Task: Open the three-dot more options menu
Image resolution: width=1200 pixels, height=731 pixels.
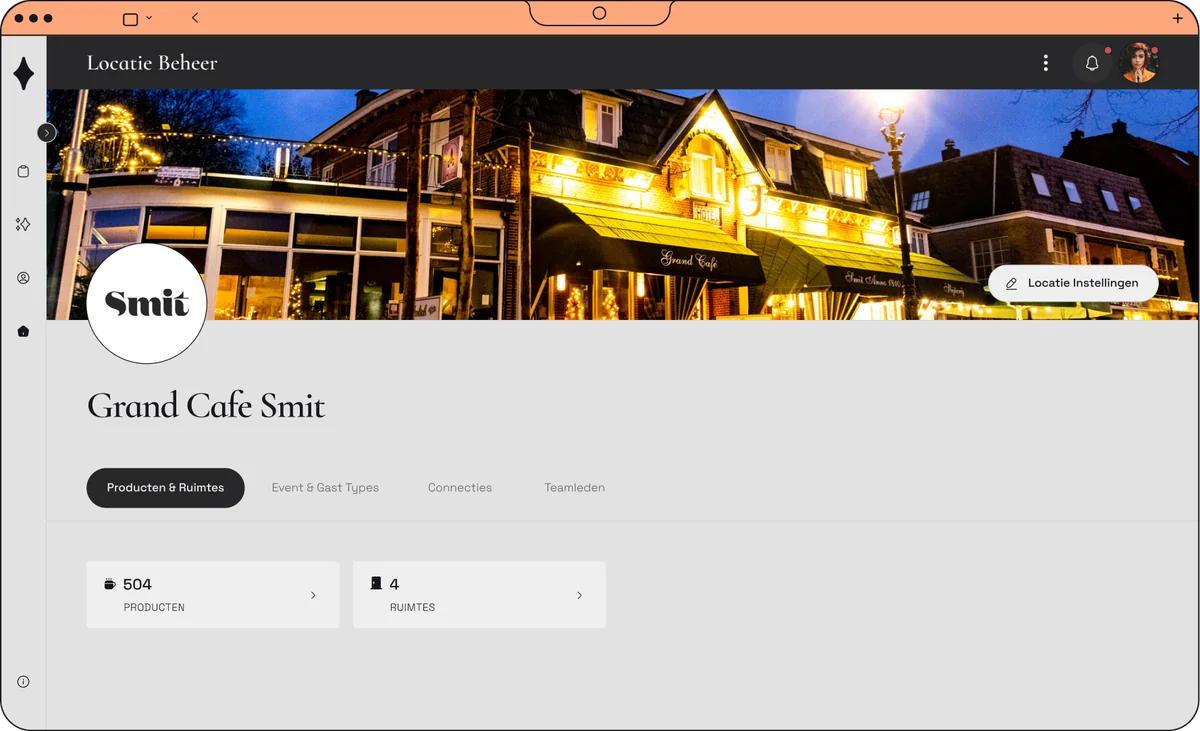Action: tap(1046, 63)
